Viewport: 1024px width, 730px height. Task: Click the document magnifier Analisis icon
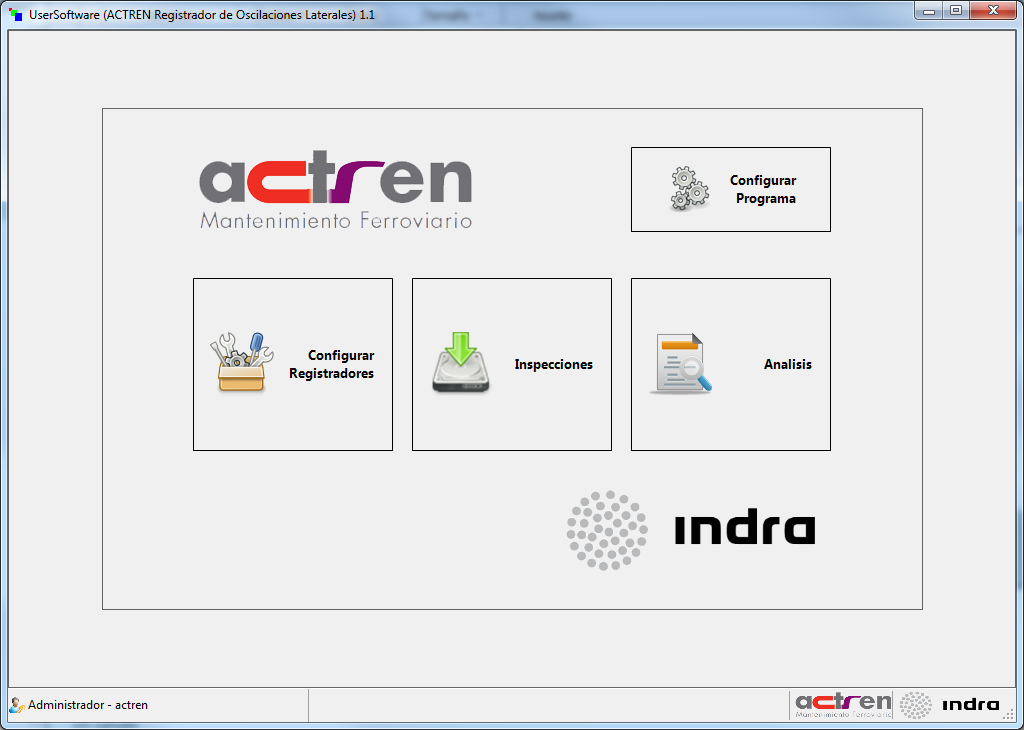click(x=681, y=364)
